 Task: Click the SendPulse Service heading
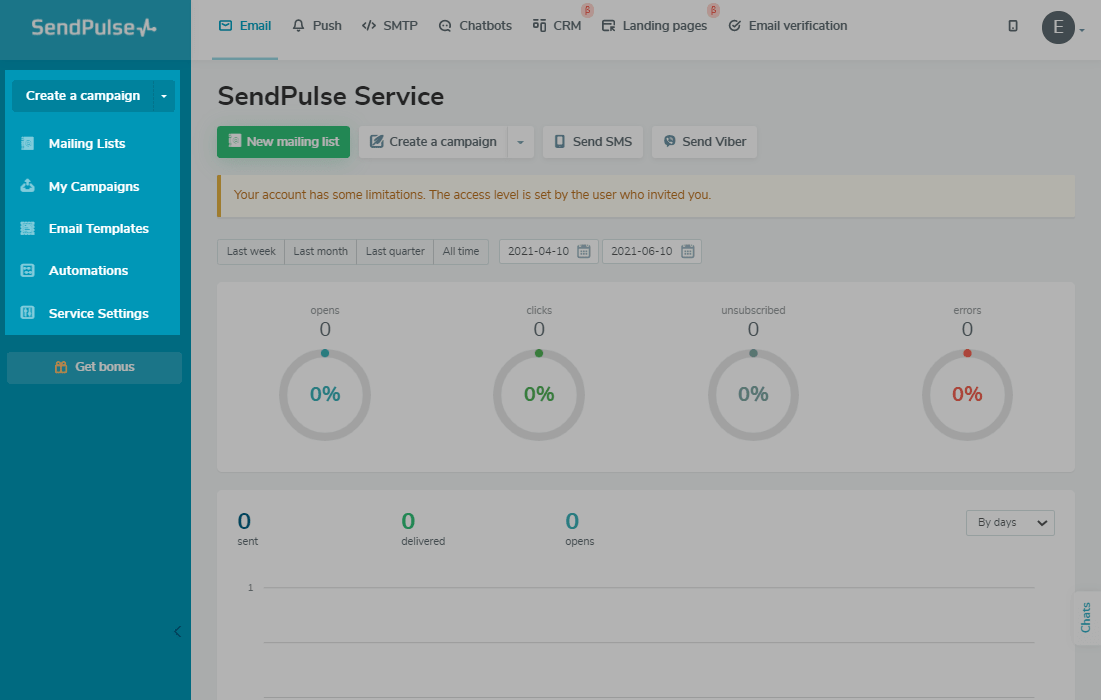point(331,96)
